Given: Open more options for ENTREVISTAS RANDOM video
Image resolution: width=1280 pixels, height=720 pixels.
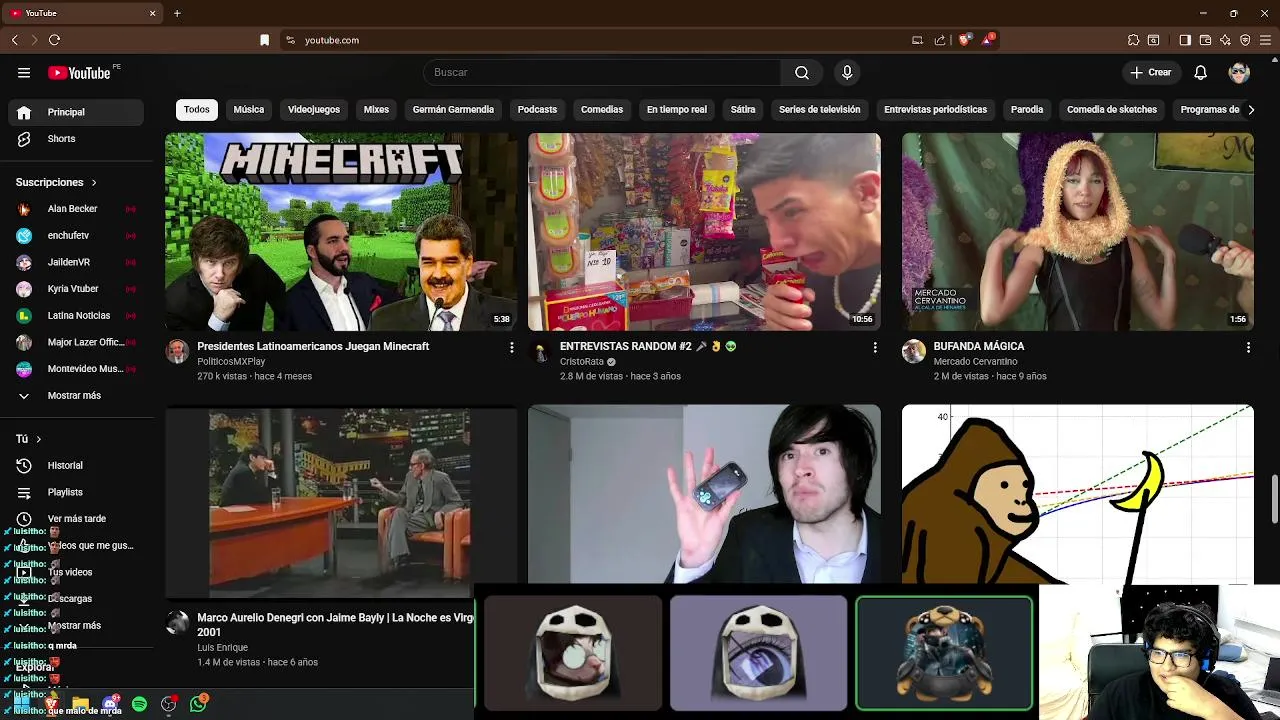Looking at the screenshot, I should [875, 347].
